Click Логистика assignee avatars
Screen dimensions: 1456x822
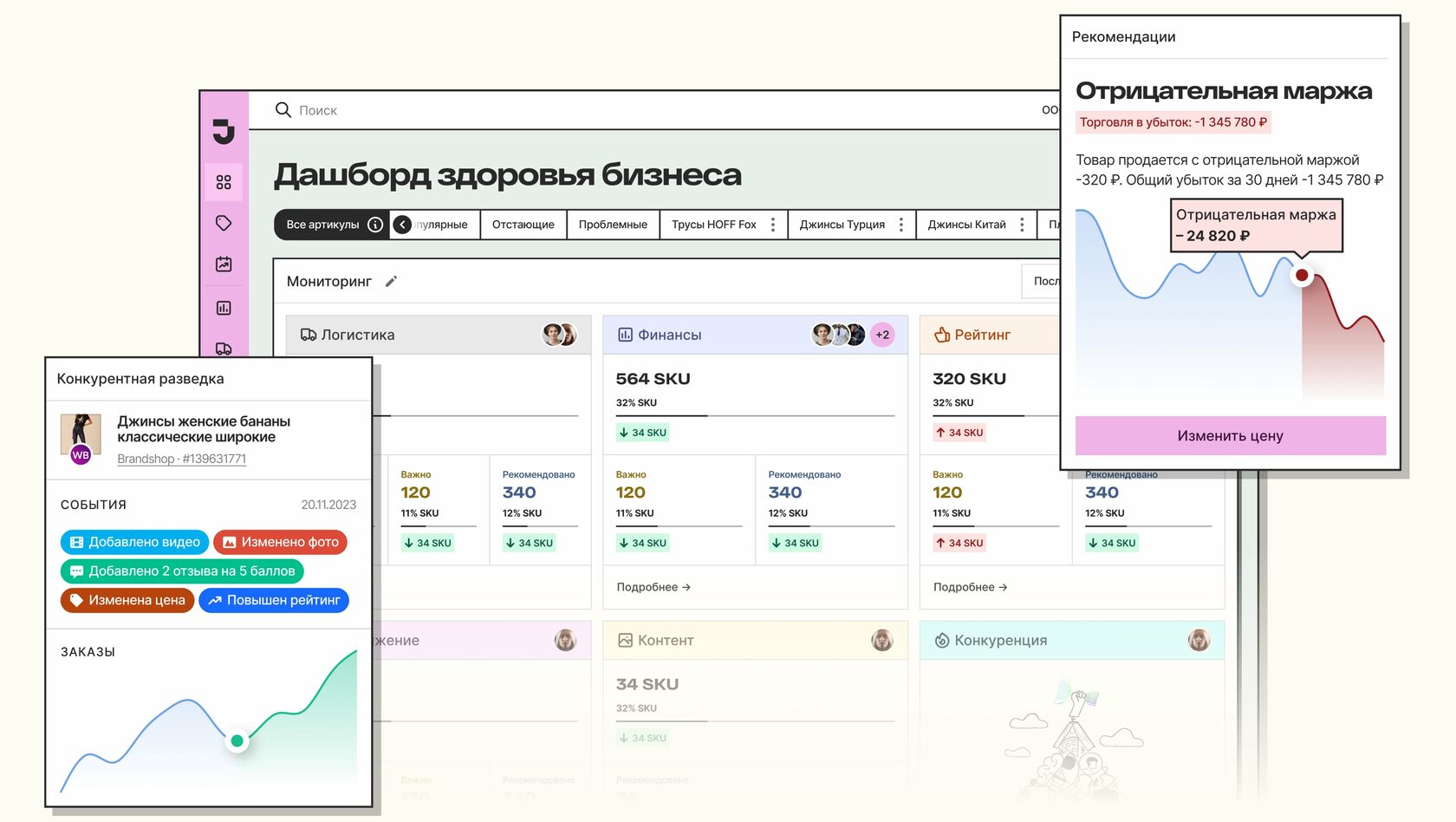(560, 335)
